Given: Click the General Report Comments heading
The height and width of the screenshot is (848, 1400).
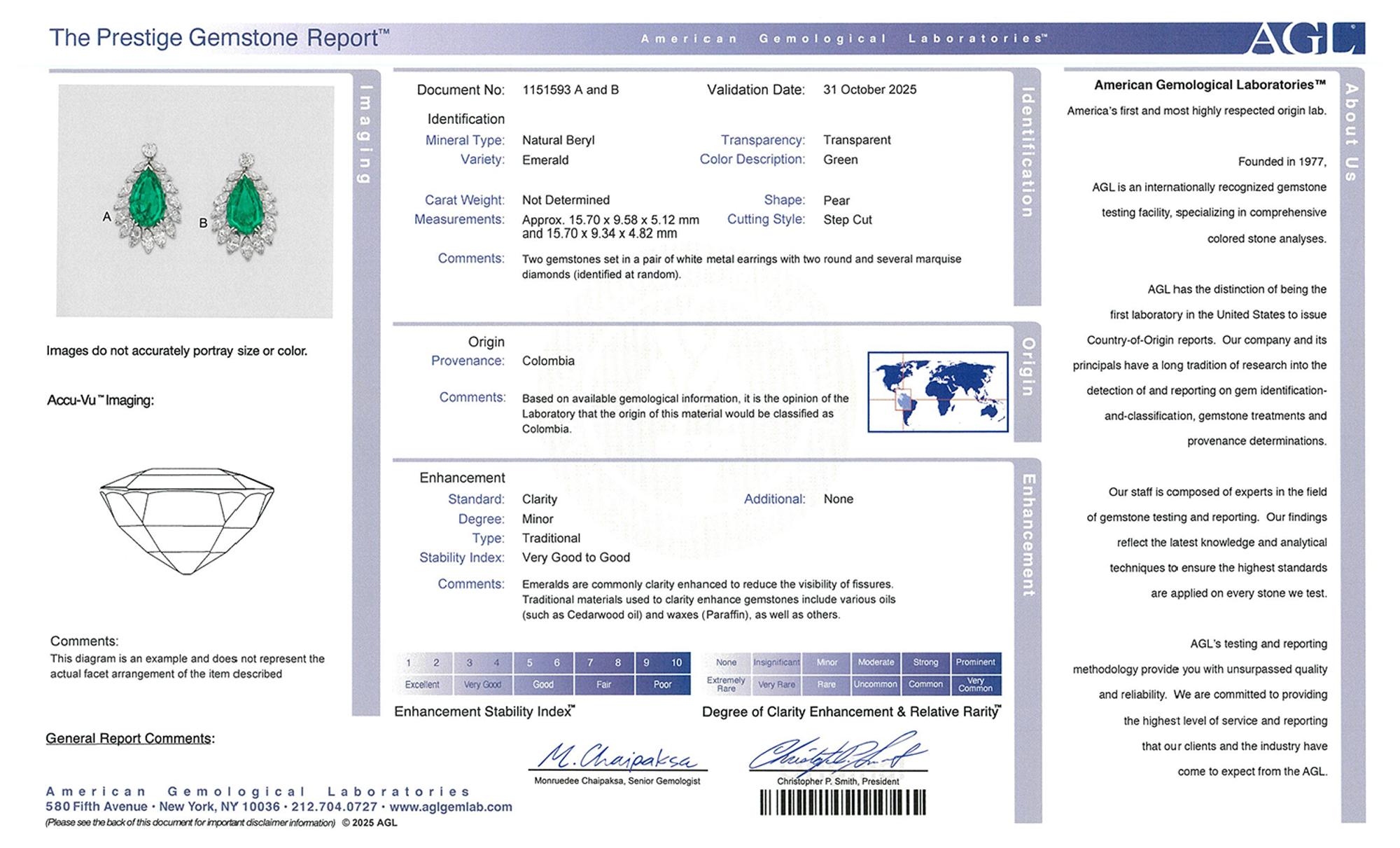Looking at the screenshot, I should (130, 739).
